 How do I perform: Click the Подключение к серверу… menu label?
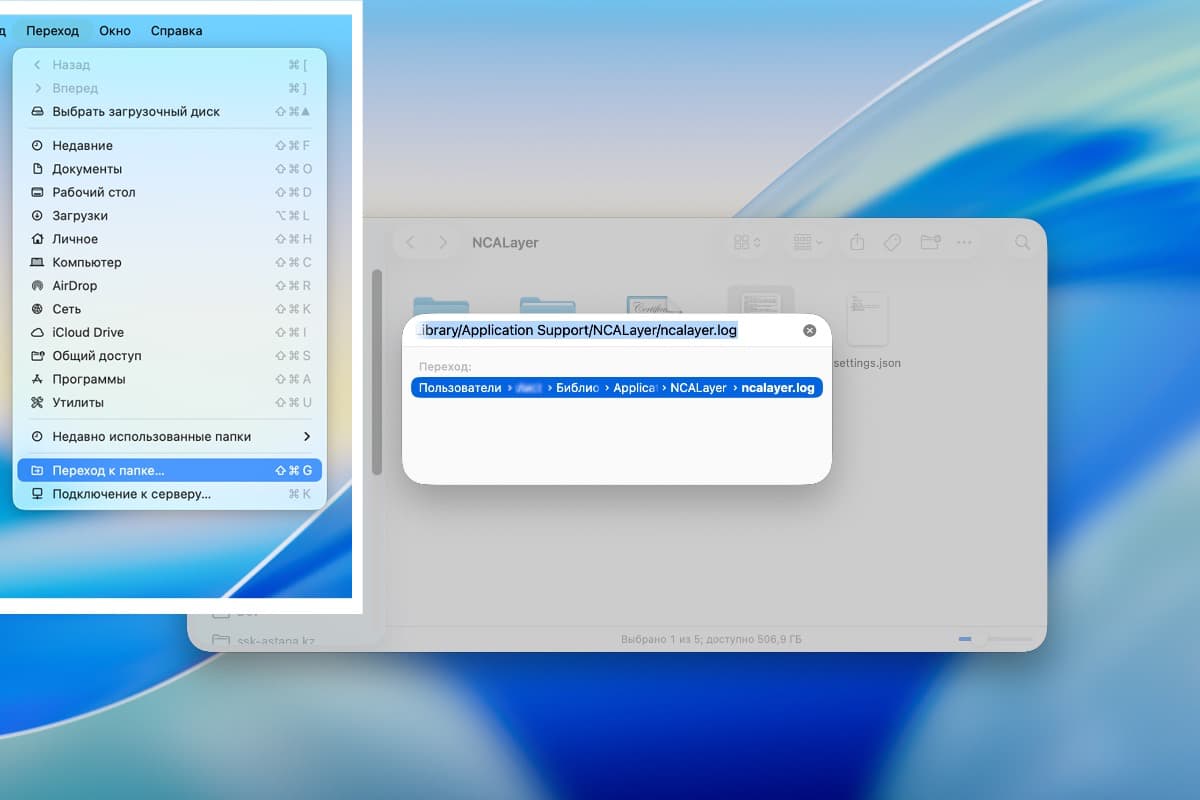click(x=132, y=494)
